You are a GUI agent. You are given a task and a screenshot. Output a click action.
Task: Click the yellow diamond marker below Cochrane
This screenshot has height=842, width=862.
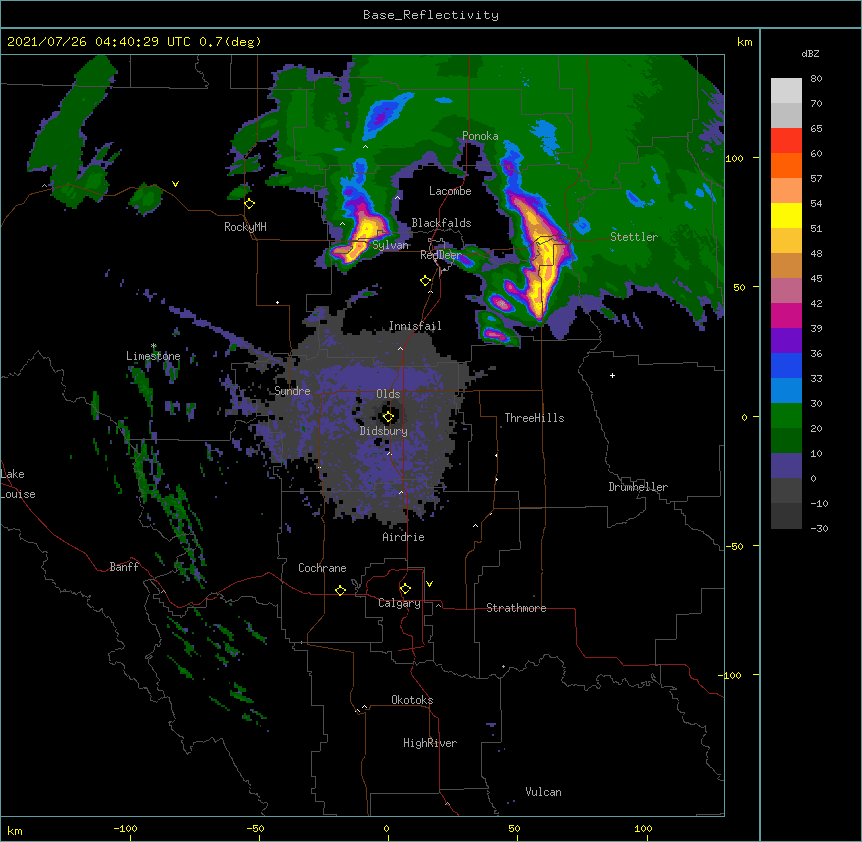[x=340, y=590]
